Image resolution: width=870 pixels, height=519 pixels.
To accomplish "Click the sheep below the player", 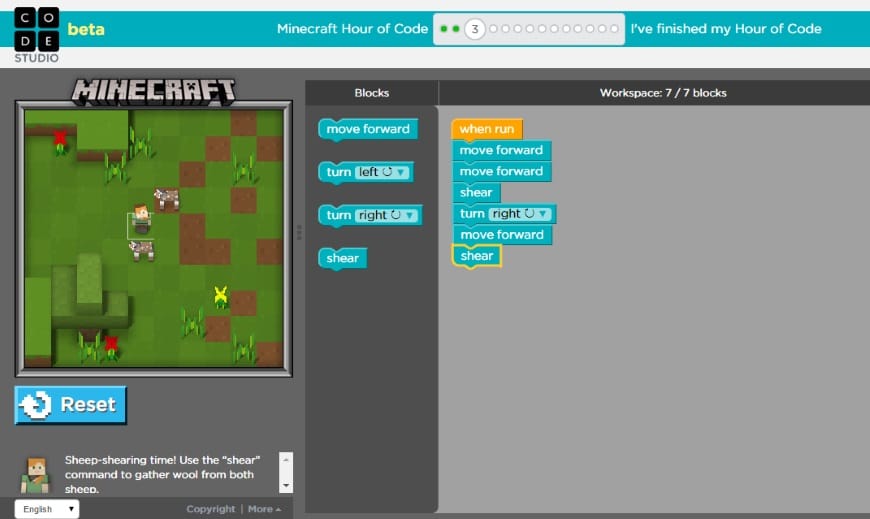I will 142,250.
